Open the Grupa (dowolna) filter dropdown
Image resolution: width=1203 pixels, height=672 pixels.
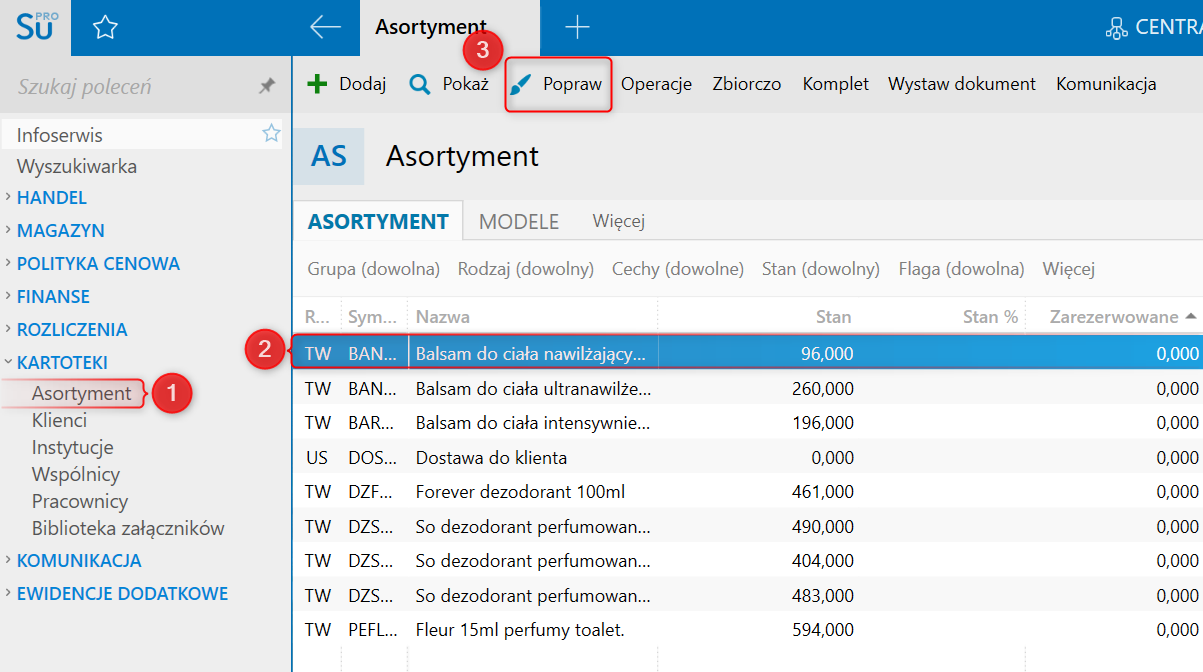coord(373,269)
